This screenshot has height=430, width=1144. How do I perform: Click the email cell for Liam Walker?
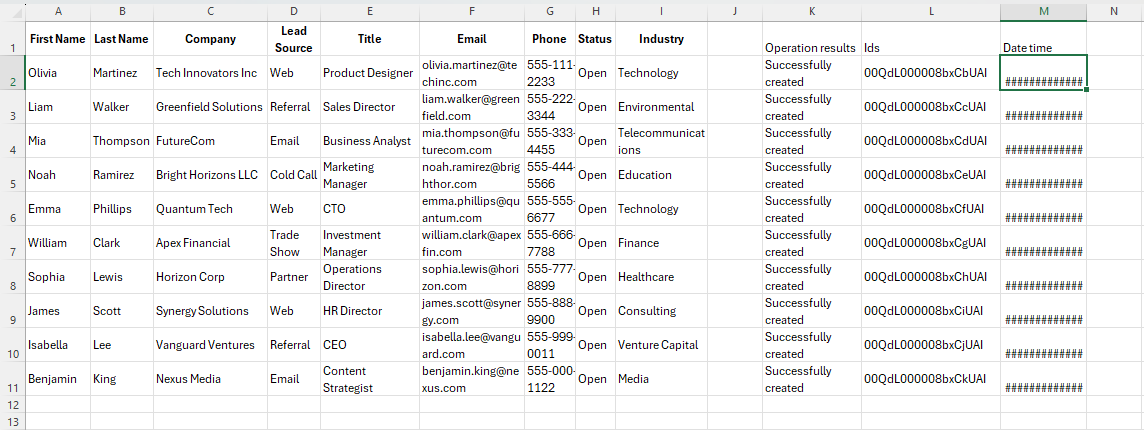(x=471, y=107)
